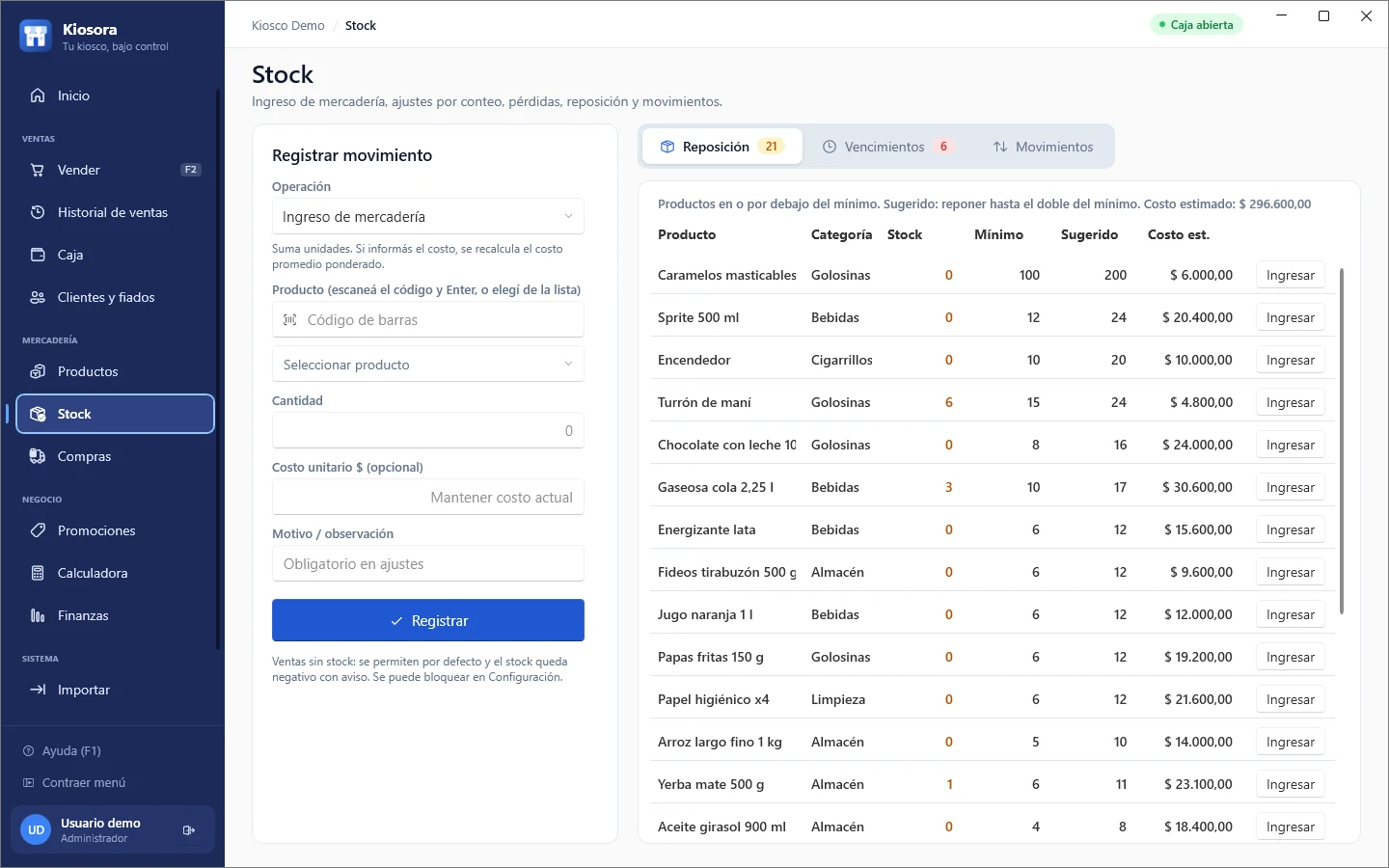Open Compras via its truck icon
This screenshot has height=868, width=1389.
(x=38, y=456)
